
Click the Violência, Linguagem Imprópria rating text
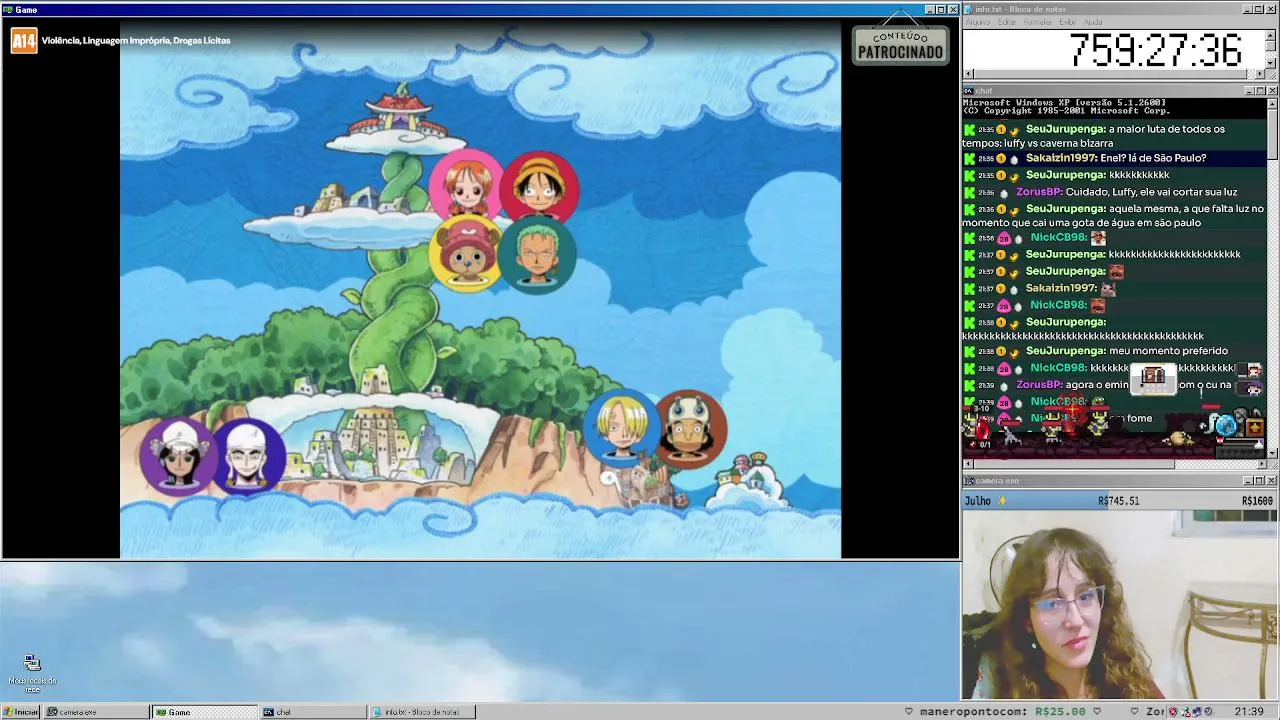tap(136, 41)
